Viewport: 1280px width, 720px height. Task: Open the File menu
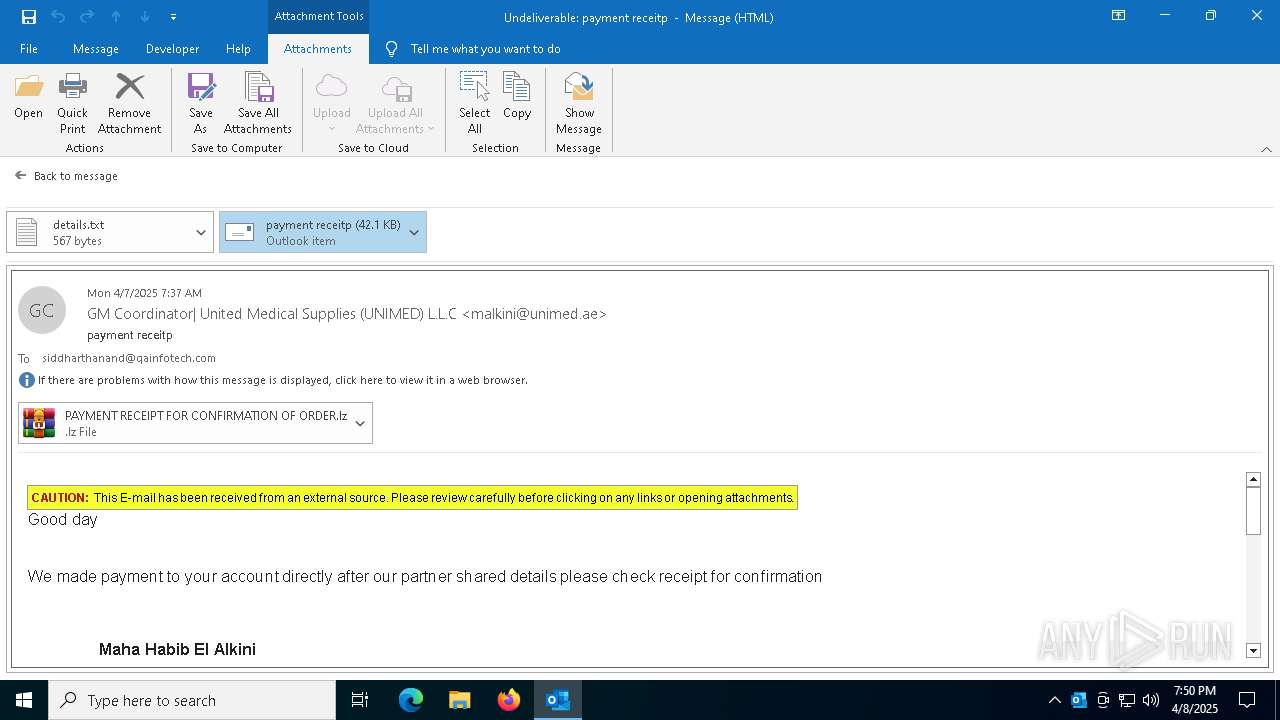click(x=29, y=49)
